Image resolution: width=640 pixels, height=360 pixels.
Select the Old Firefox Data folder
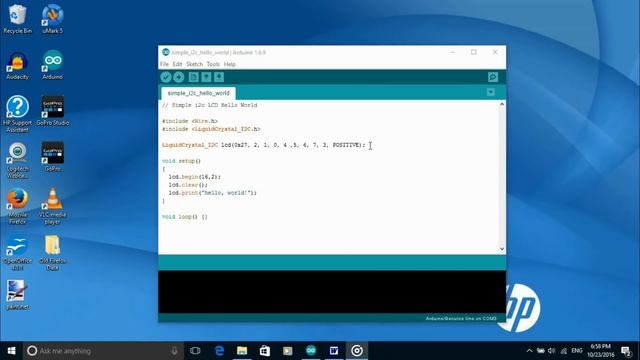click(x=52, y=253)
